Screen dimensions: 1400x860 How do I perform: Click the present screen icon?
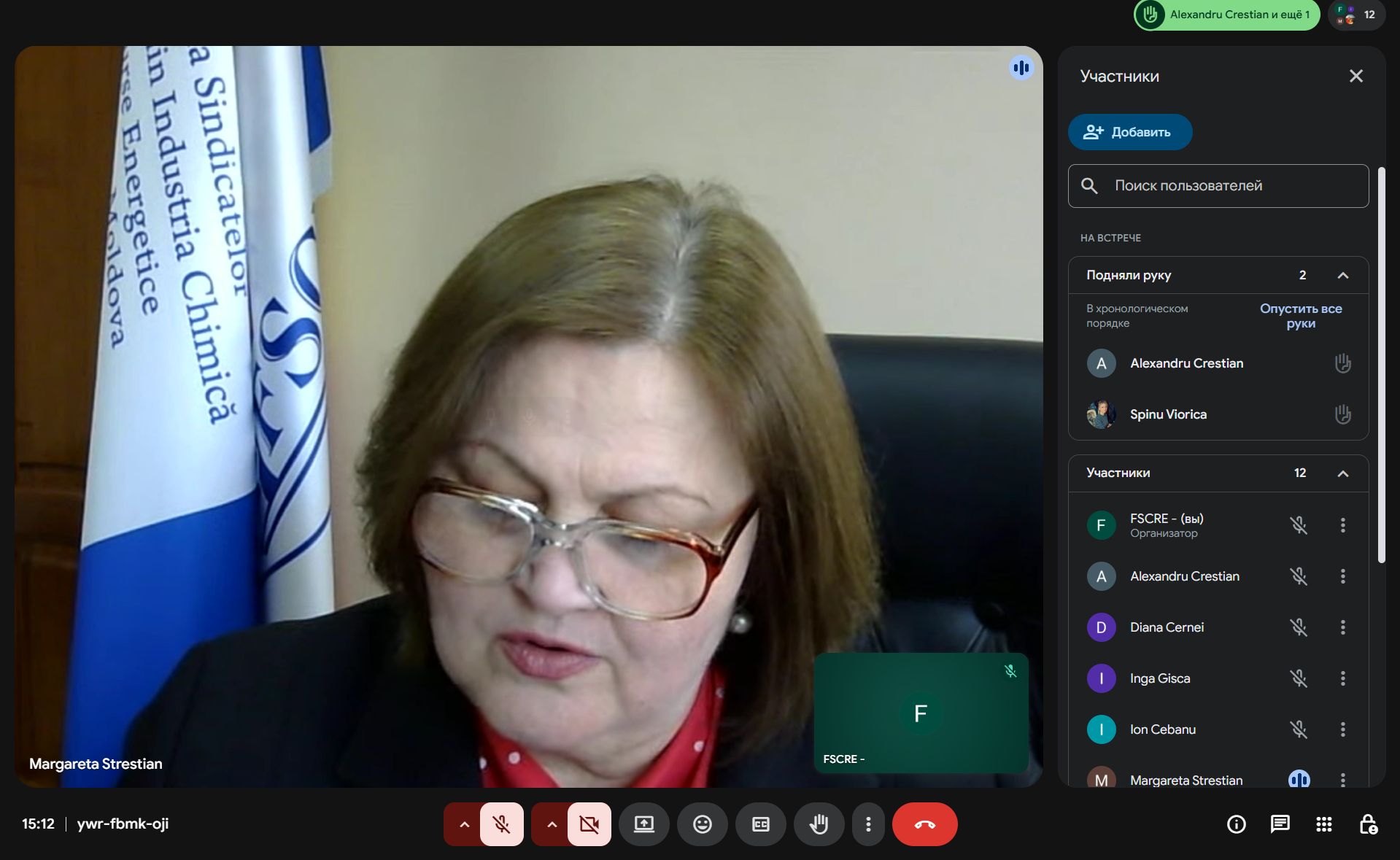(x=643, y=824)
